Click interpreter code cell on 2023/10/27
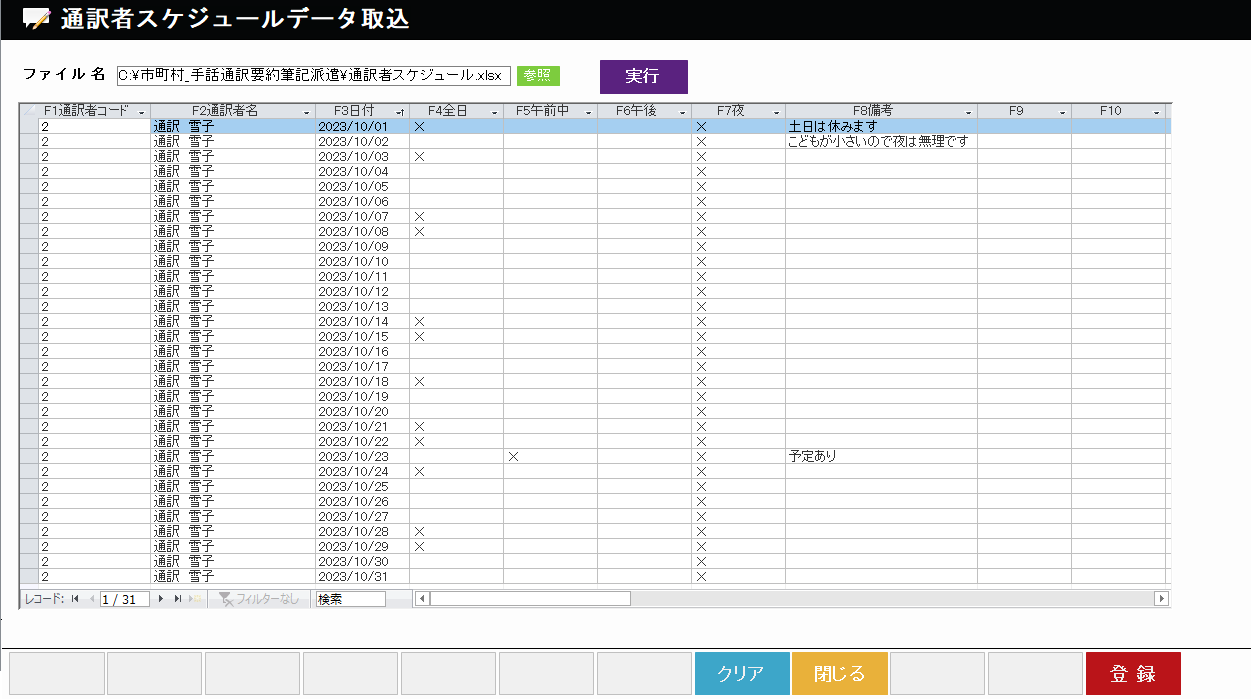 [95, 517]
